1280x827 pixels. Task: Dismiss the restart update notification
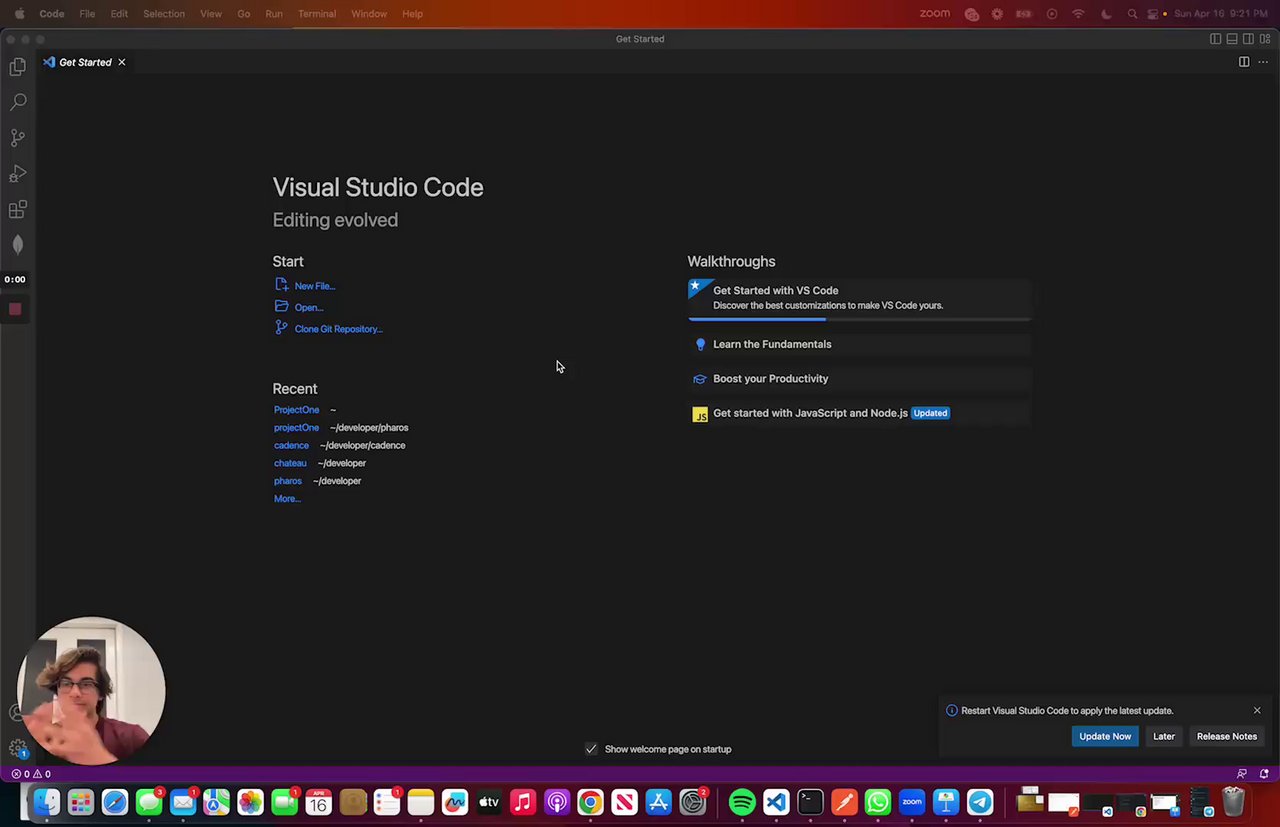click(1257, 711)
